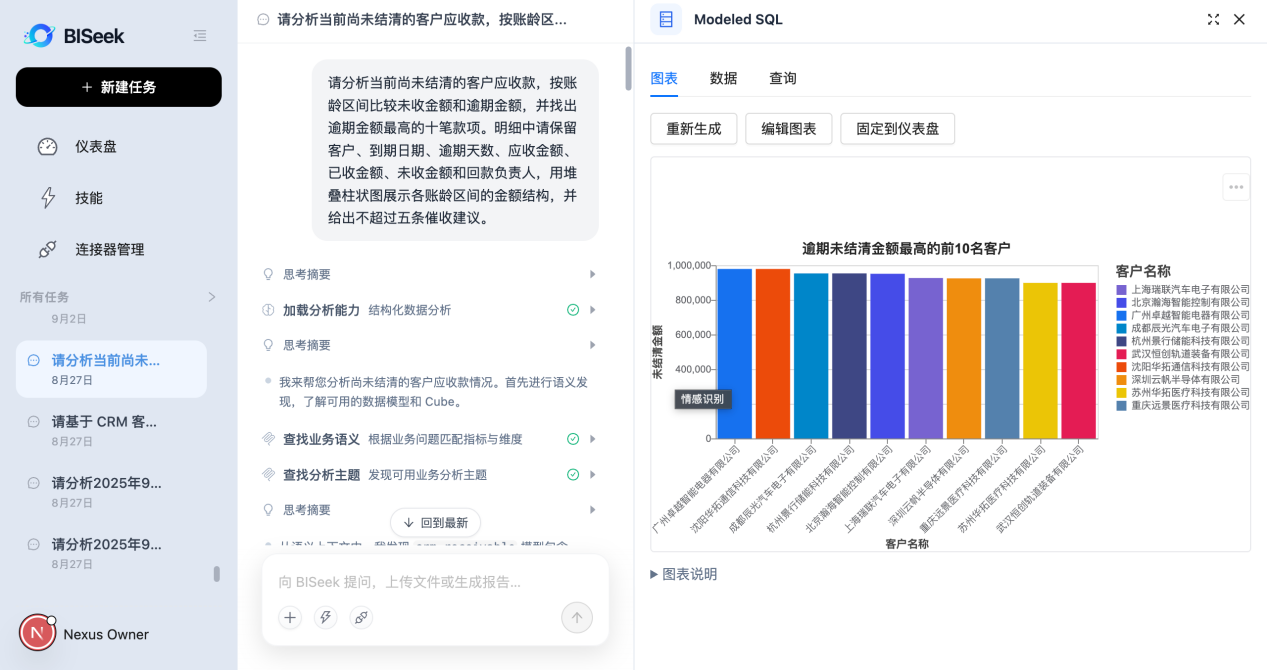1267x670 pixels.
Task: Switch to the 查询 tab
Action: click(x=782, y=78)
